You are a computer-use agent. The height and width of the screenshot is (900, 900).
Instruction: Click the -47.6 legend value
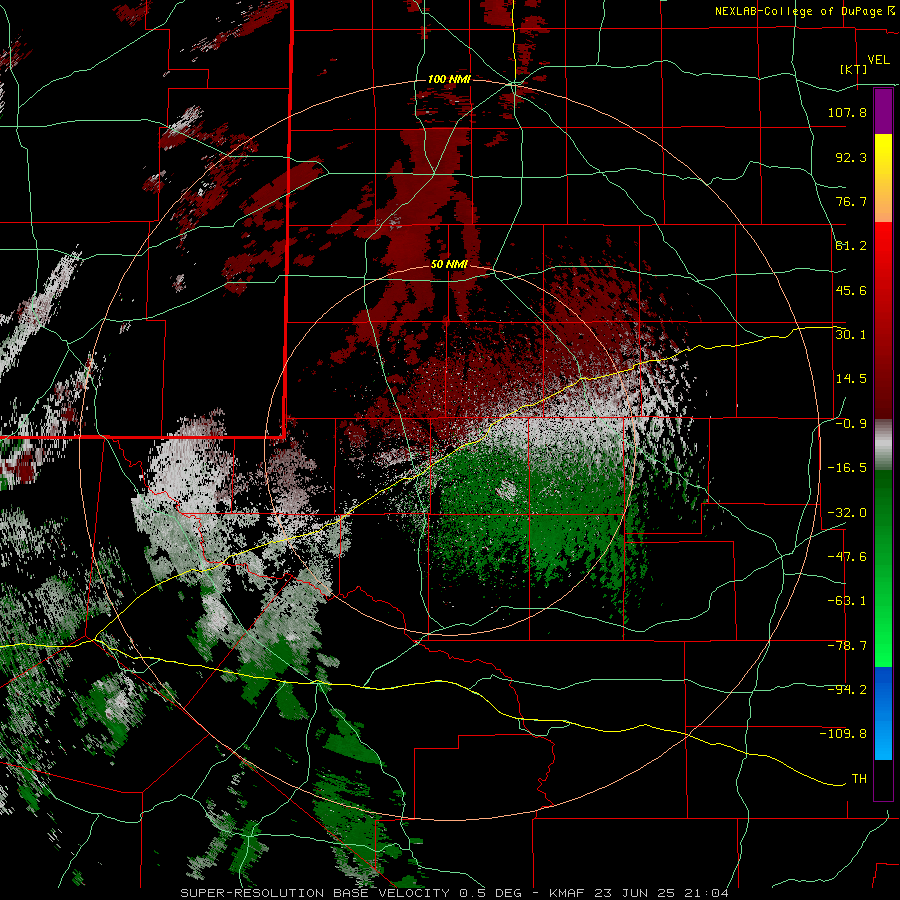(847, 556)
